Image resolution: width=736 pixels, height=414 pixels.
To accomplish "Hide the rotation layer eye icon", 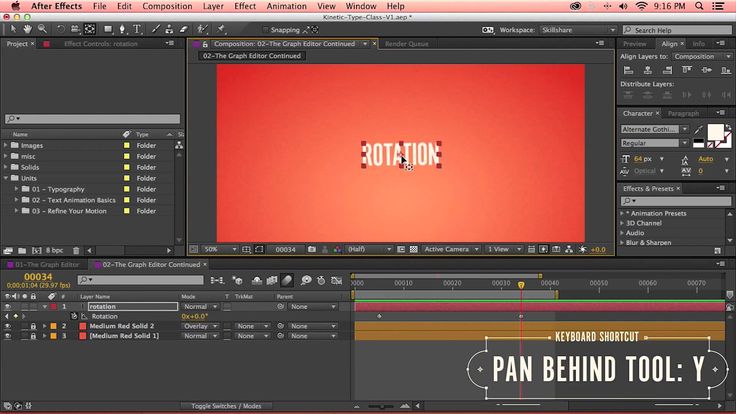I will tap(8, 307).
